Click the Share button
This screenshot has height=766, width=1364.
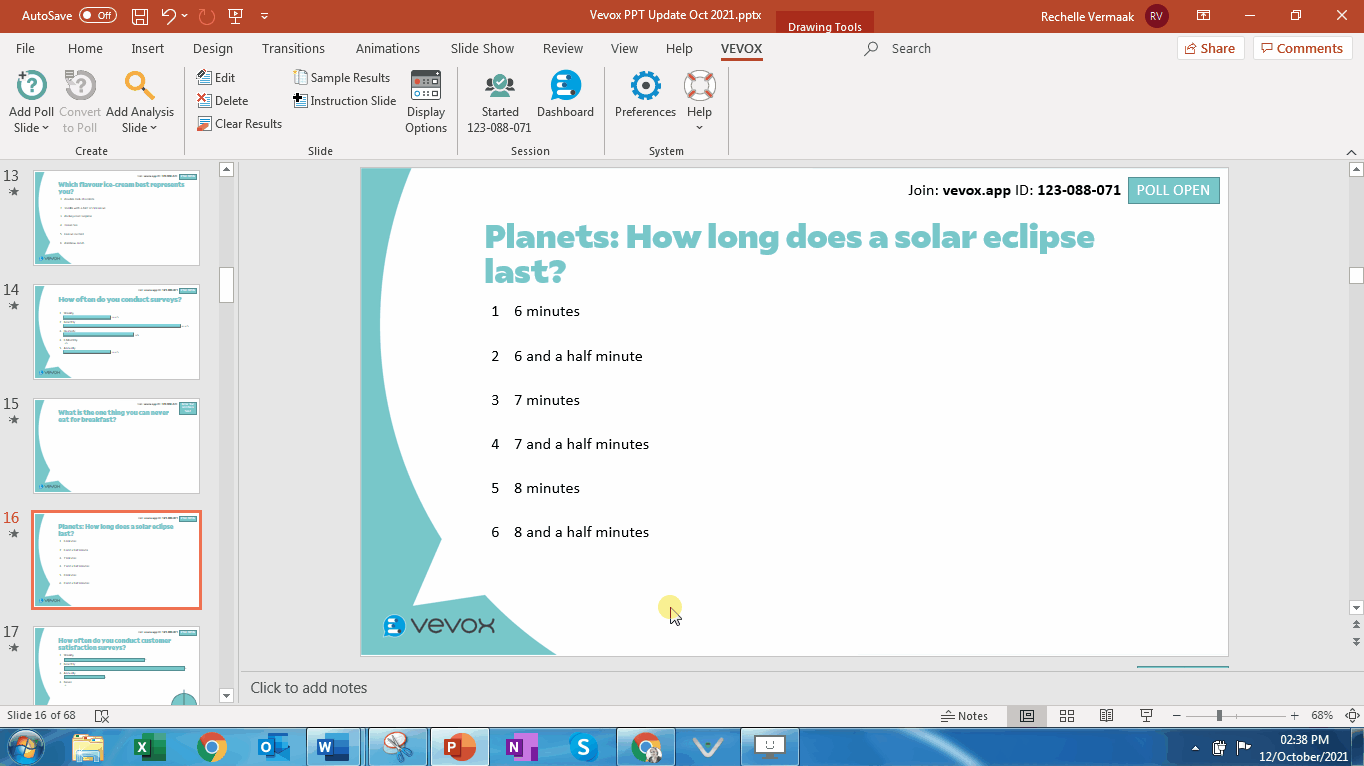point(1208,48)
